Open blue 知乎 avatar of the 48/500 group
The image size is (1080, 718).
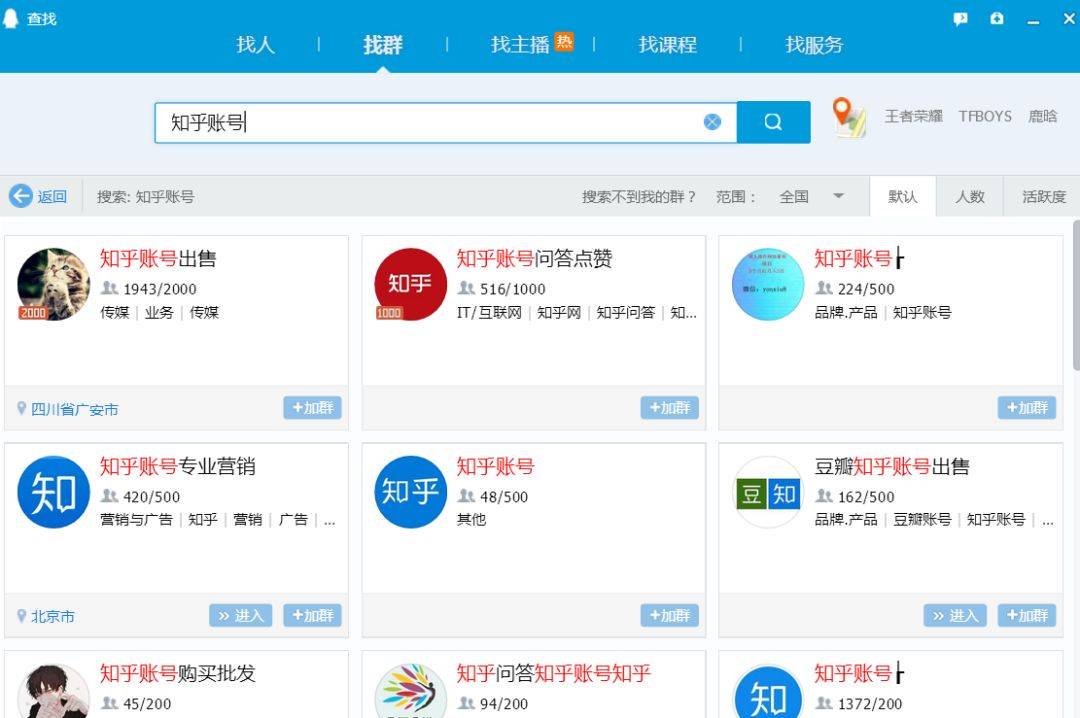pos(411,492)
